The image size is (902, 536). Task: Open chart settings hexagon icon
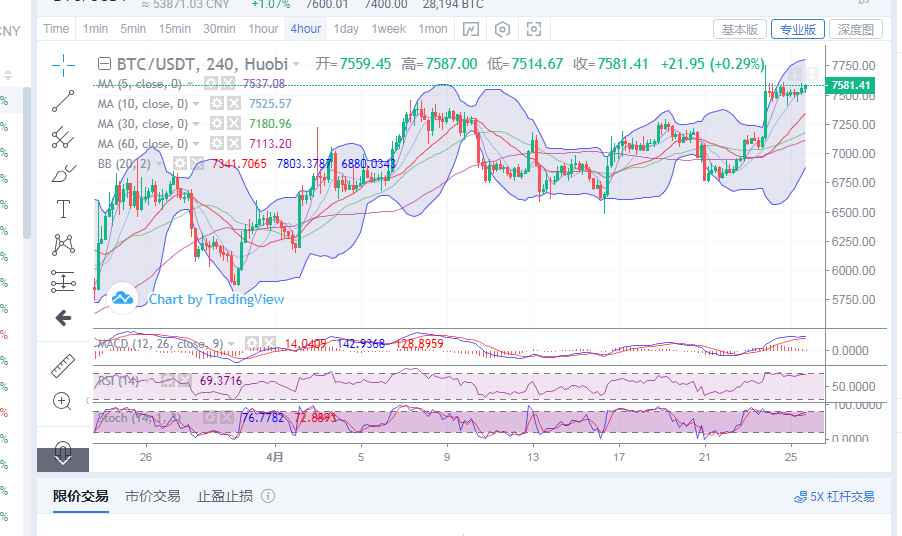[x=502, y=29]
